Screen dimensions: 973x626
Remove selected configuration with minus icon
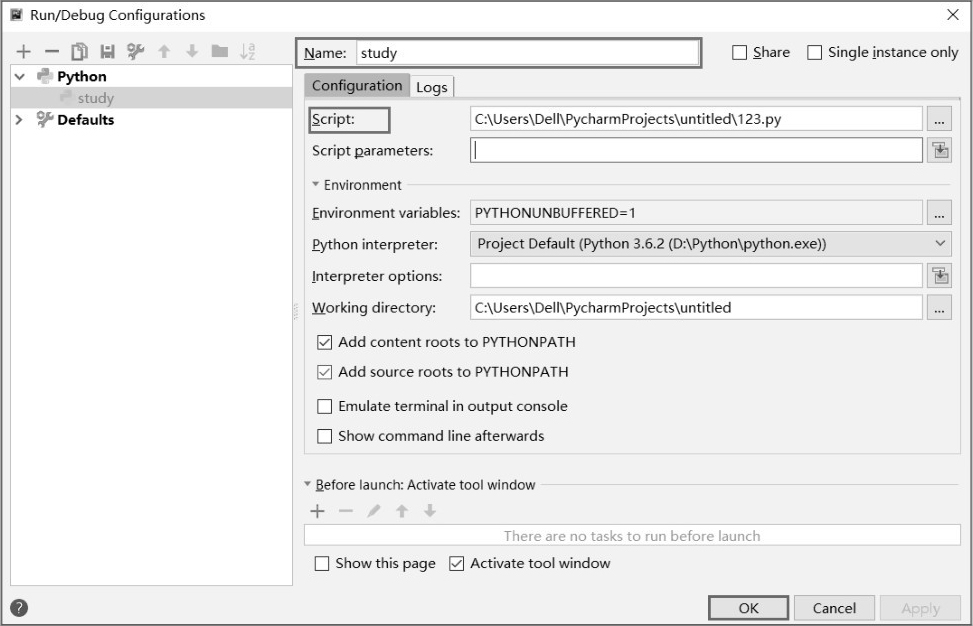point(52,51)
